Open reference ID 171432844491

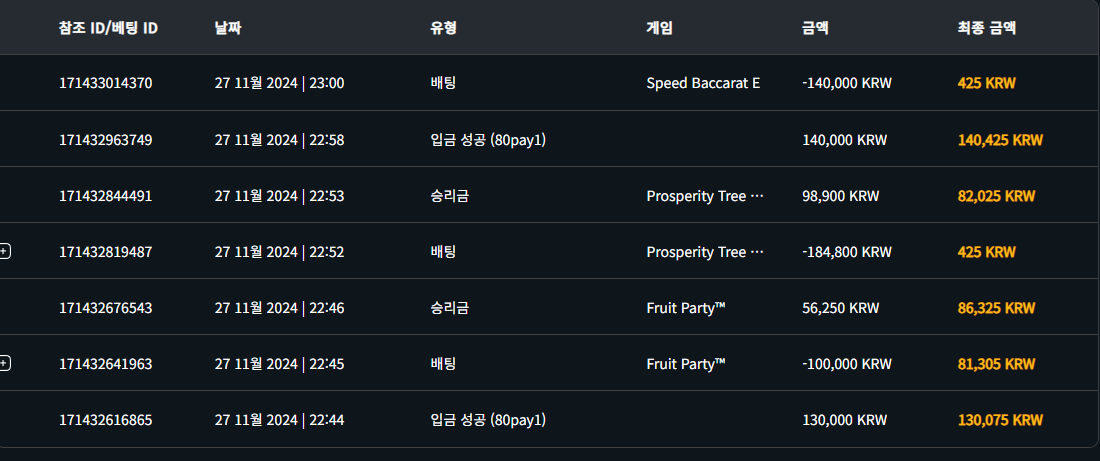coord(105,196)
